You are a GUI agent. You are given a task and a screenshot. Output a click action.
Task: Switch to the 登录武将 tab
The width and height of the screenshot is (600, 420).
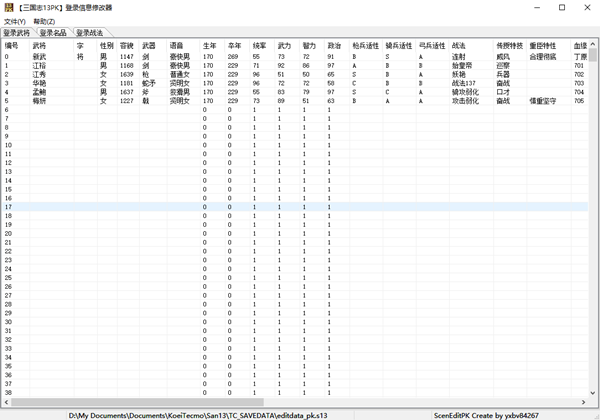click(x=17, y=33)
